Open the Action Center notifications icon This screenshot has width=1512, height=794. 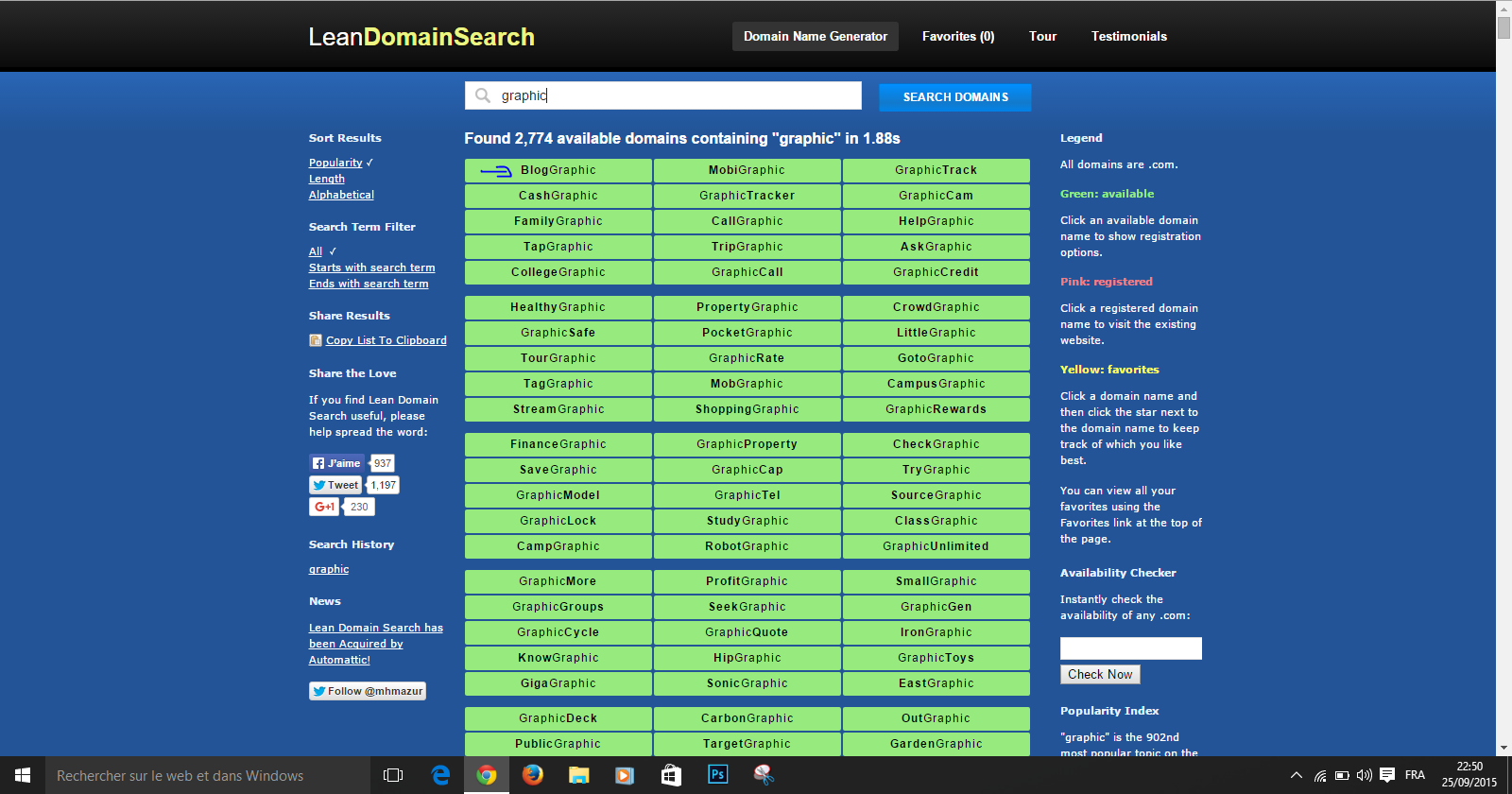coord(1387,775)
